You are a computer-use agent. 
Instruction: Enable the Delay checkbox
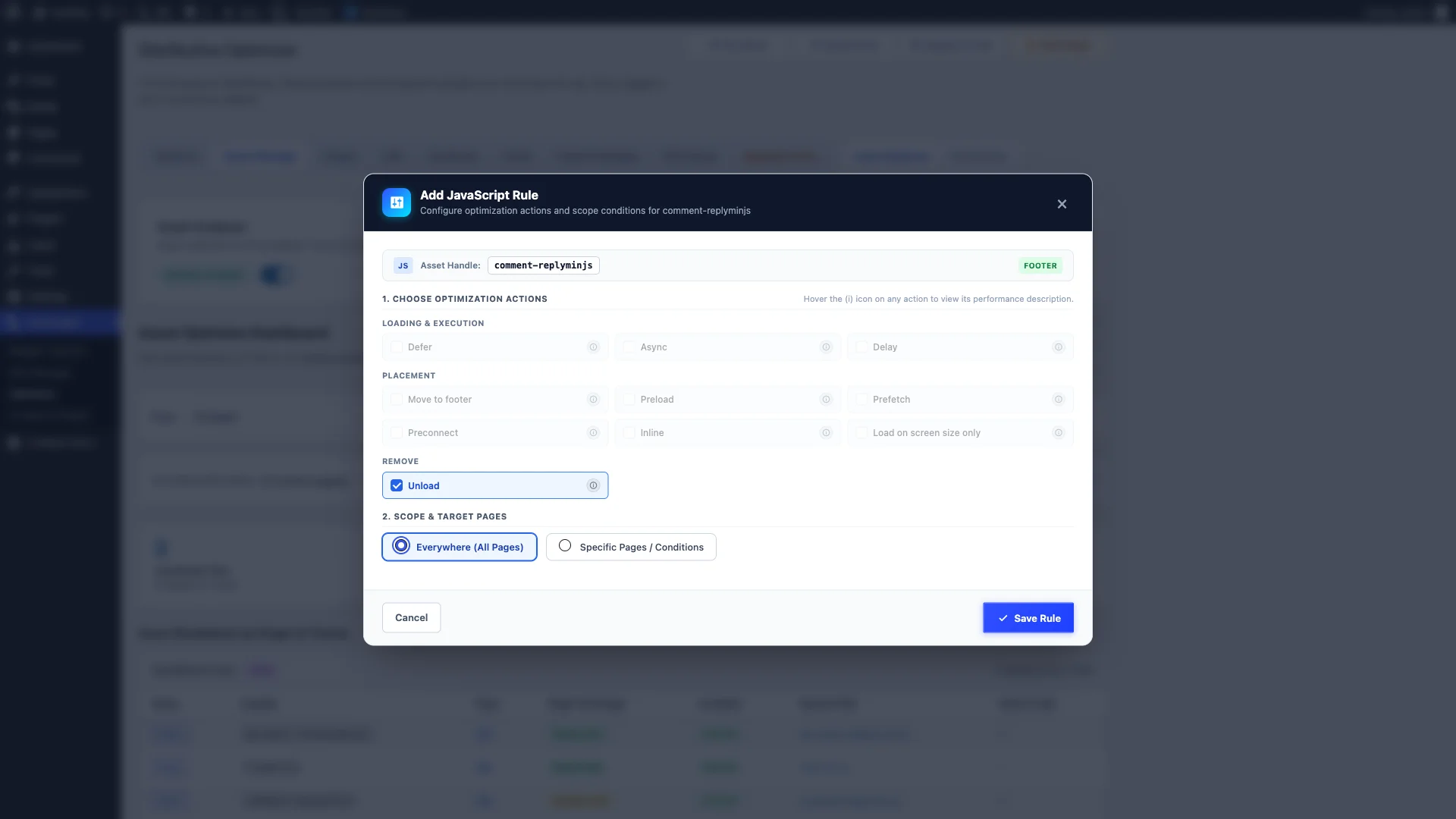click(861, 347)
